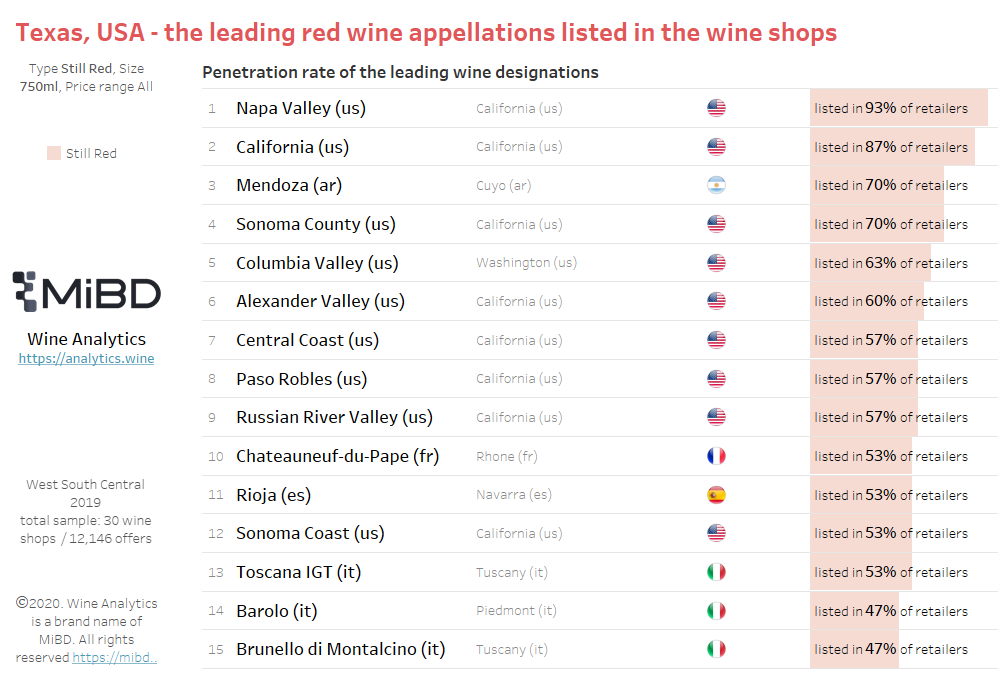The height and width of the screenshot is (681, 1000).
Task: Click the Still Red legend color swatch
Action: [54, 153]
